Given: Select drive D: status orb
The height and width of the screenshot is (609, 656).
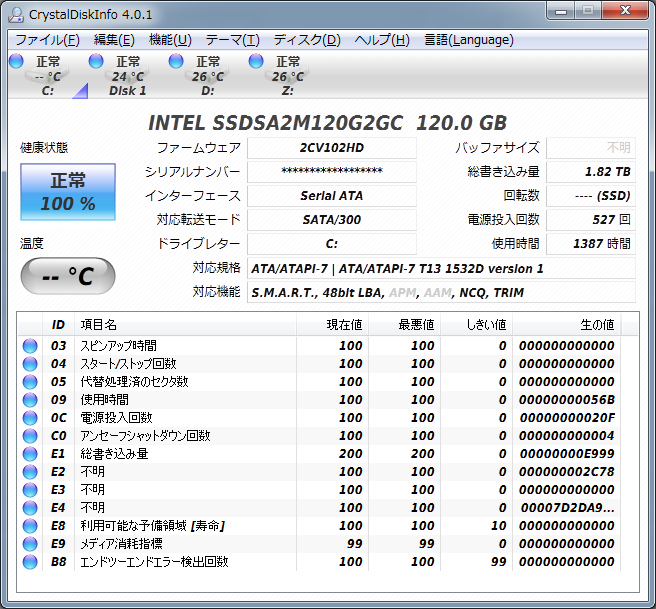Looking at the screenshot, I should pos(176,62).
